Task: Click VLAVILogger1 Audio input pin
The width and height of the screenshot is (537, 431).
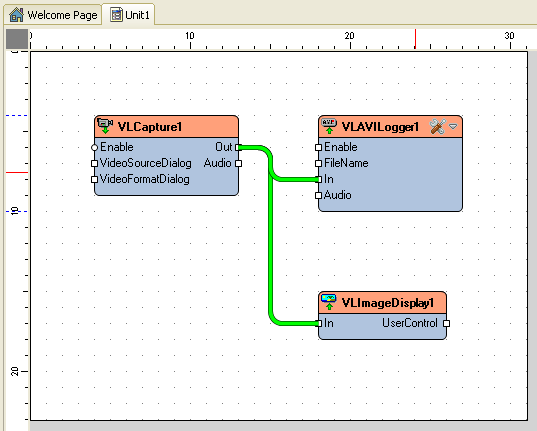Action: [x=319, y=195]
